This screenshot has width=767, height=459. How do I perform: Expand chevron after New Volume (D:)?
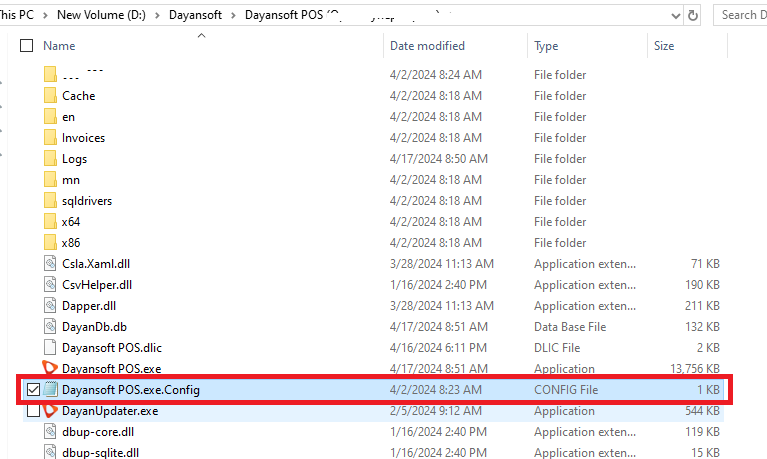pyautogui.click(x=158, y=16)
